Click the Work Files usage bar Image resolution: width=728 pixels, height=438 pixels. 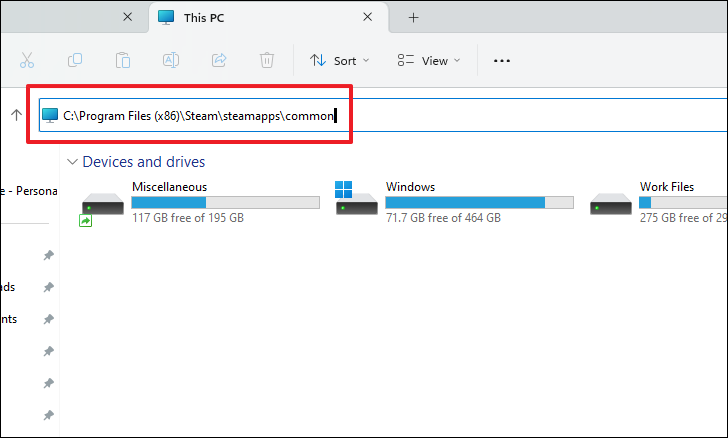(x=683, y=203)
